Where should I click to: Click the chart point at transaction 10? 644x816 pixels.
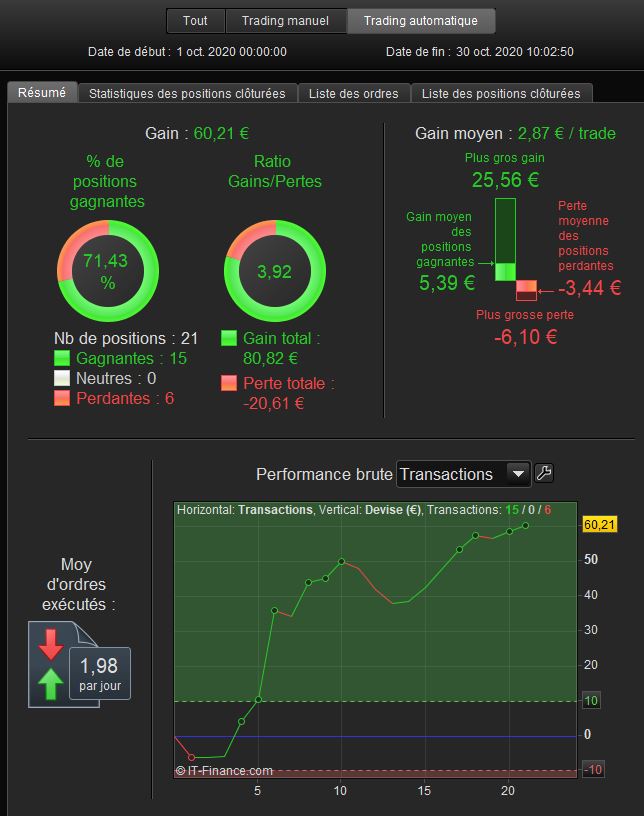point(342,562)
